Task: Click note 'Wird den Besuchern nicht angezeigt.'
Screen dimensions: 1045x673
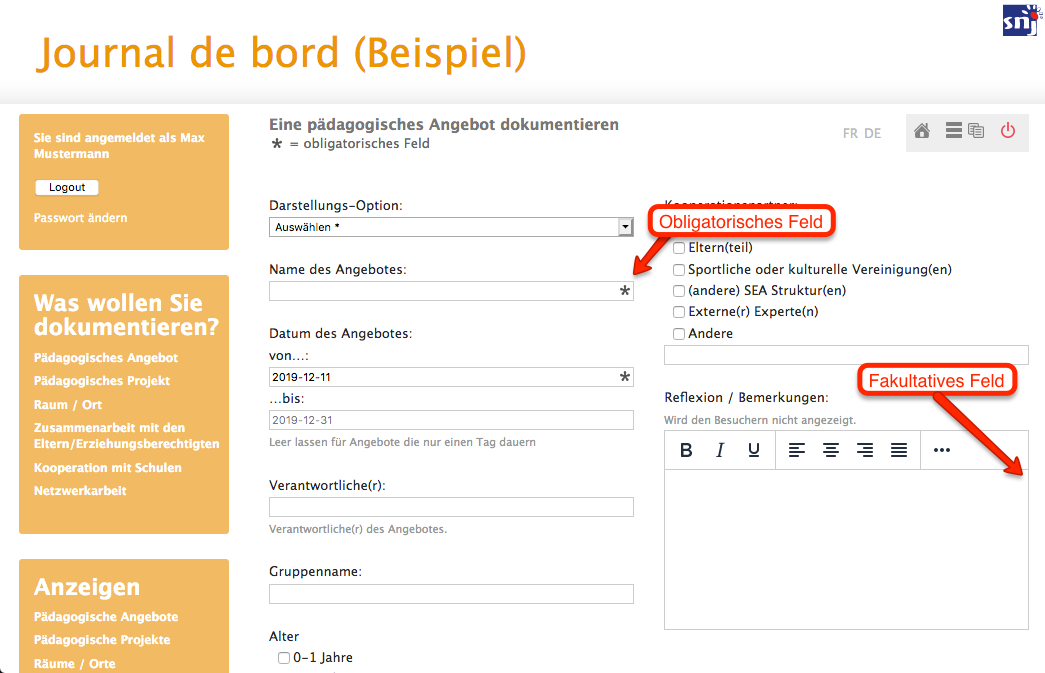Action: [x=760, y=420]
